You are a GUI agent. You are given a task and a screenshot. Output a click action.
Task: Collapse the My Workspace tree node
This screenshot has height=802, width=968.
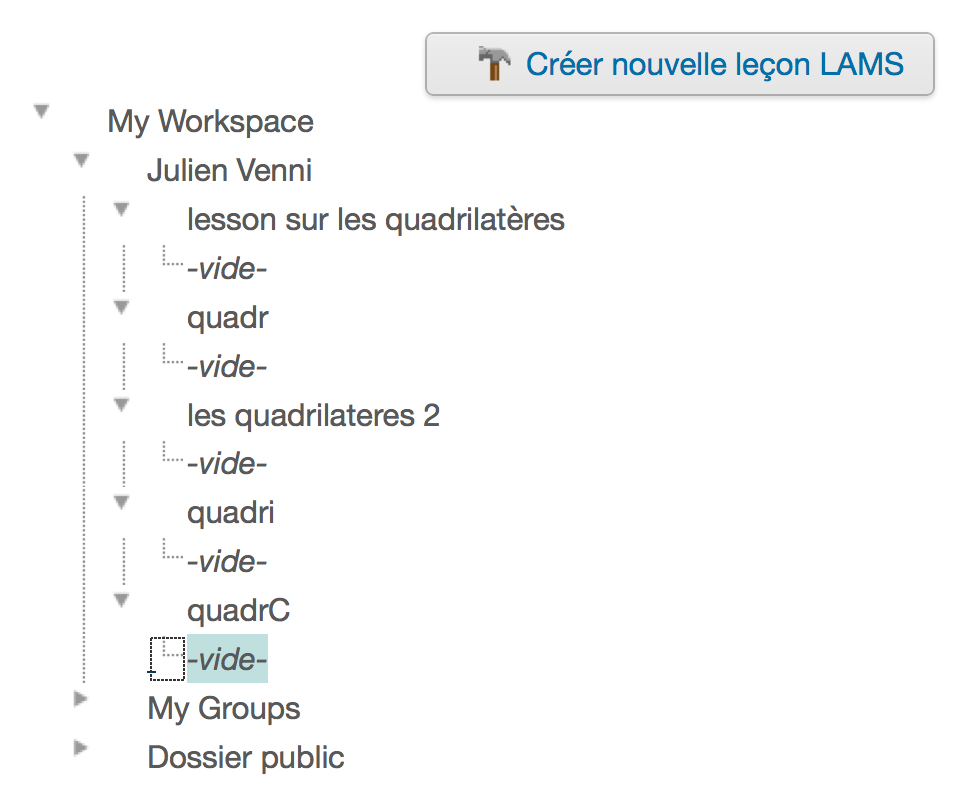[41, 112]
